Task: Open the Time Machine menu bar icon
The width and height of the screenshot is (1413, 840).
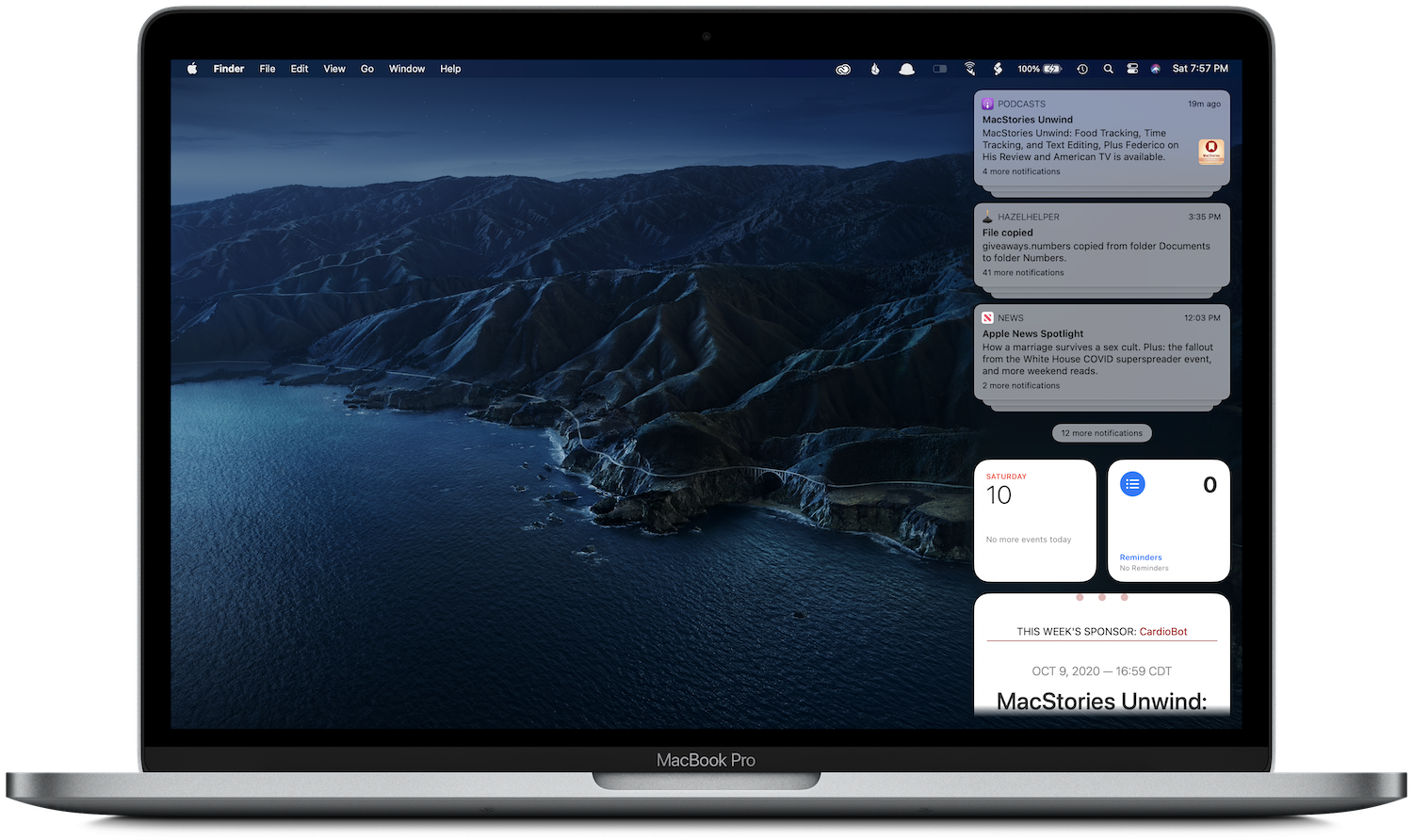Action: coord(1082,69)
